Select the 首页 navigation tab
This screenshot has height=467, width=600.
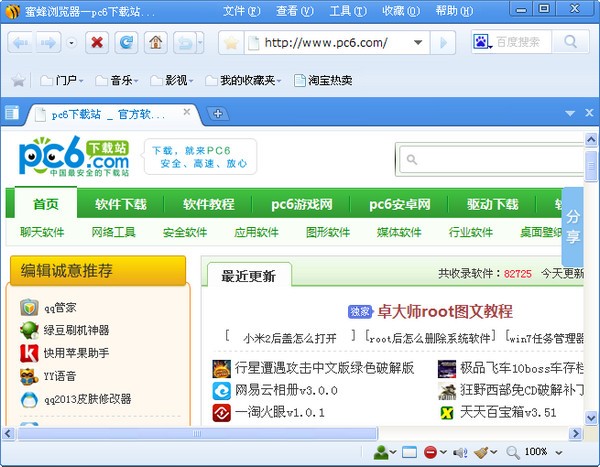(46, 204)
